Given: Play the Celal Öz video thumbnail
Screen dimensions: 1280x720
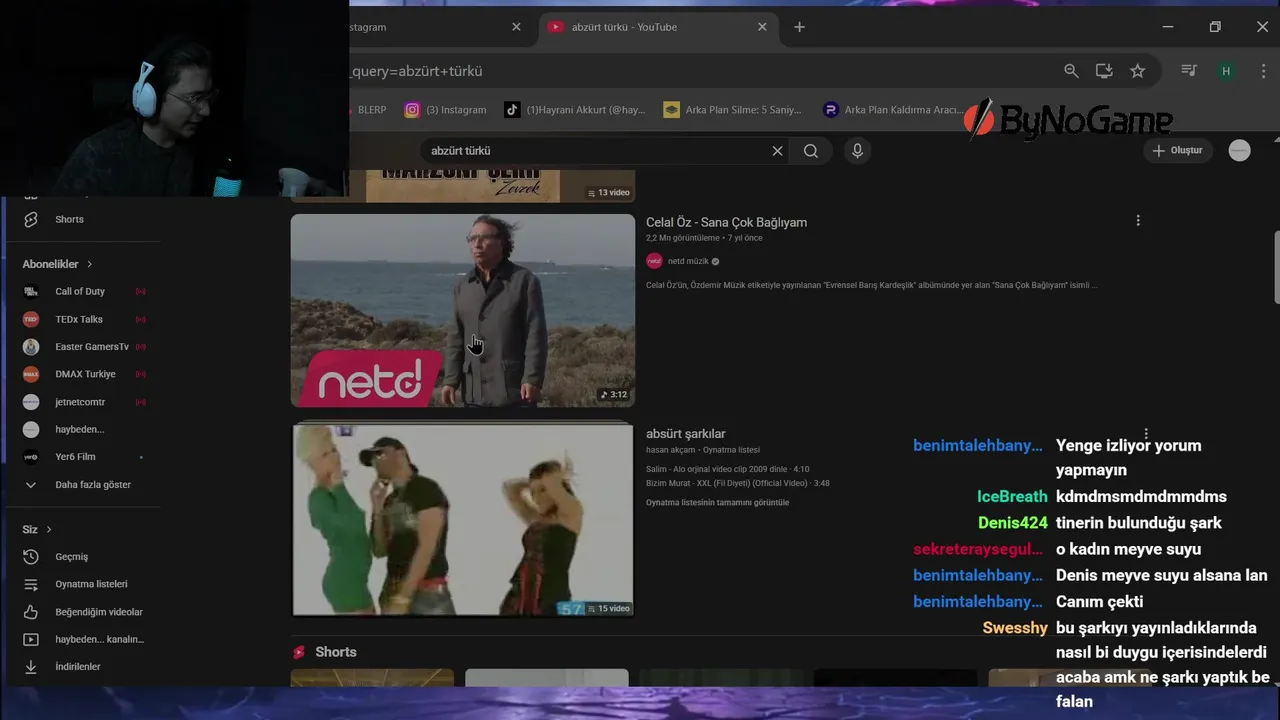Looking at the screenshot, I should click(x=463, y=310).
